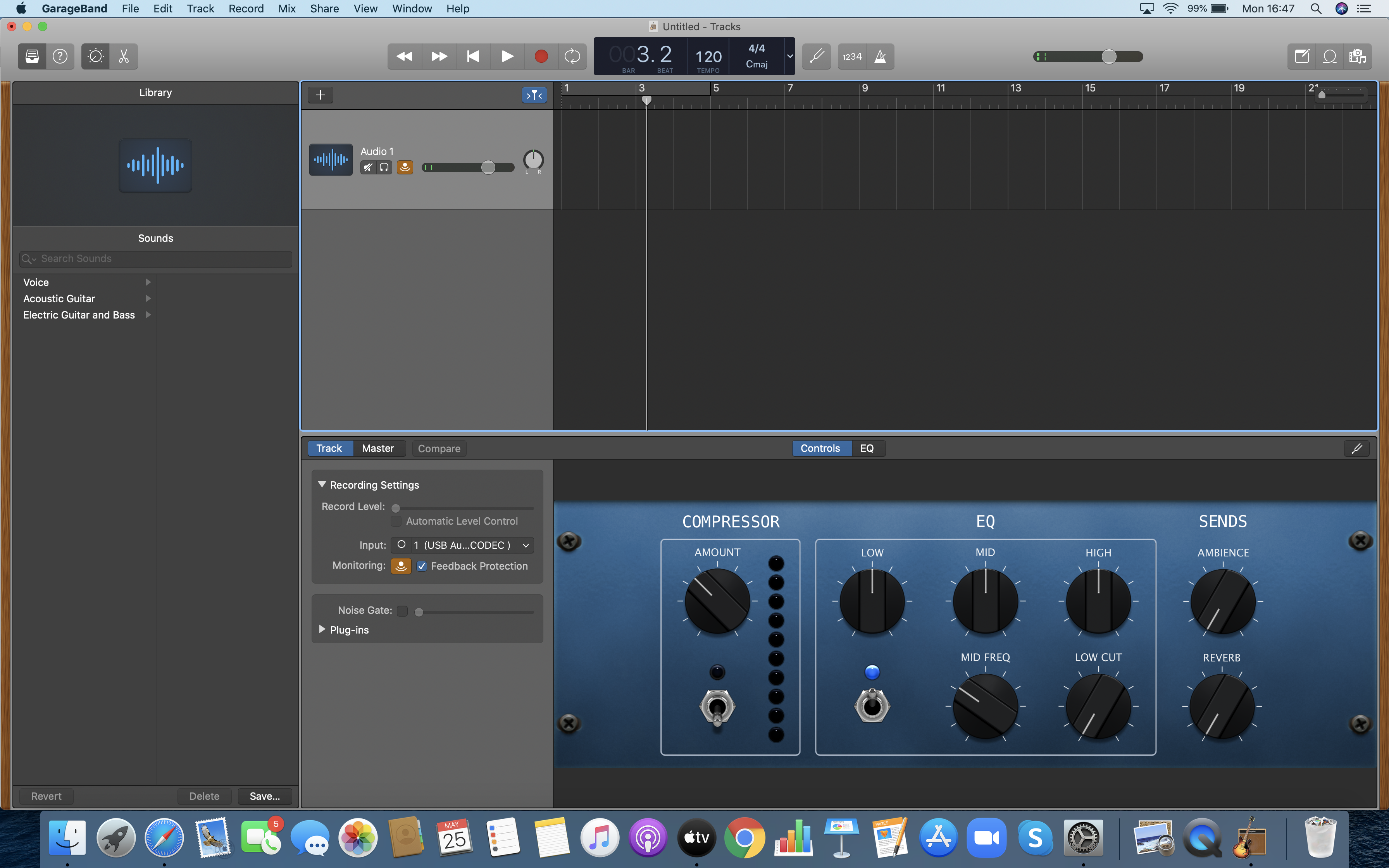Screen dimensions: 1389x868
Task: Click the red Record button
Action: pyautogui.click(x=541, y=56)
